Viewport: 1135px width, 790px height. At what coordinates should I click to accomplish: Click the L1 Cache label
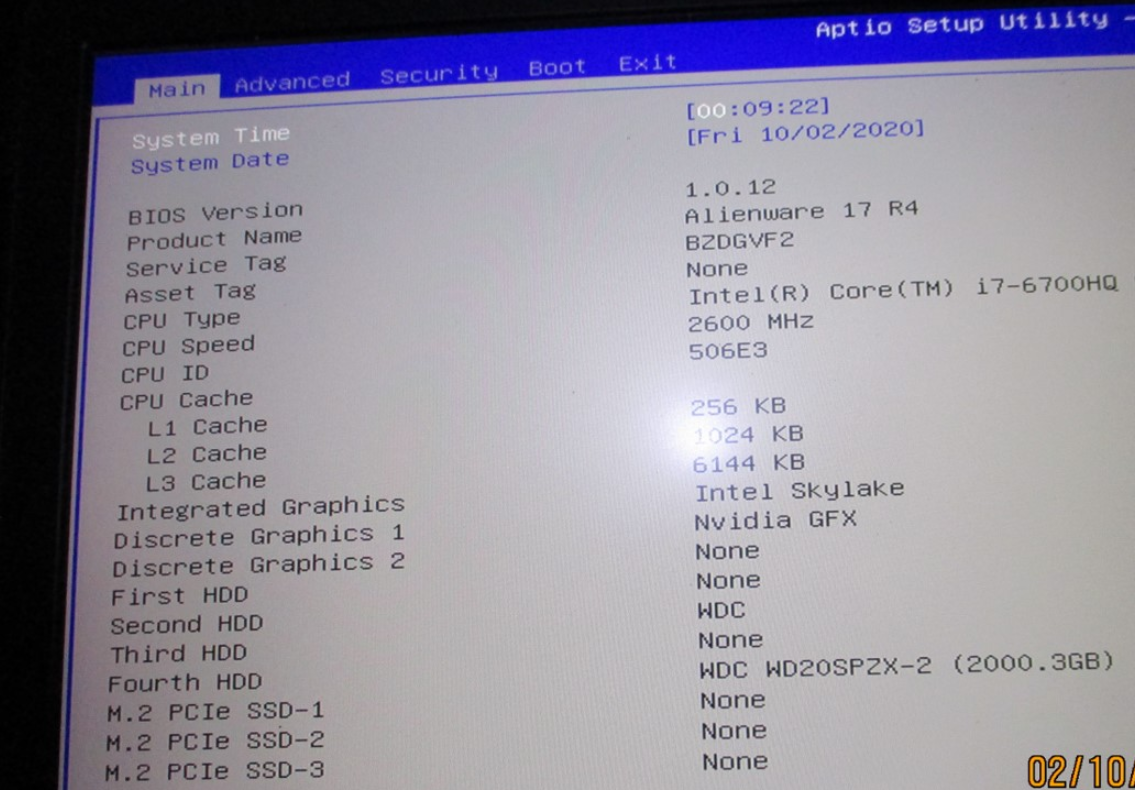207,427
